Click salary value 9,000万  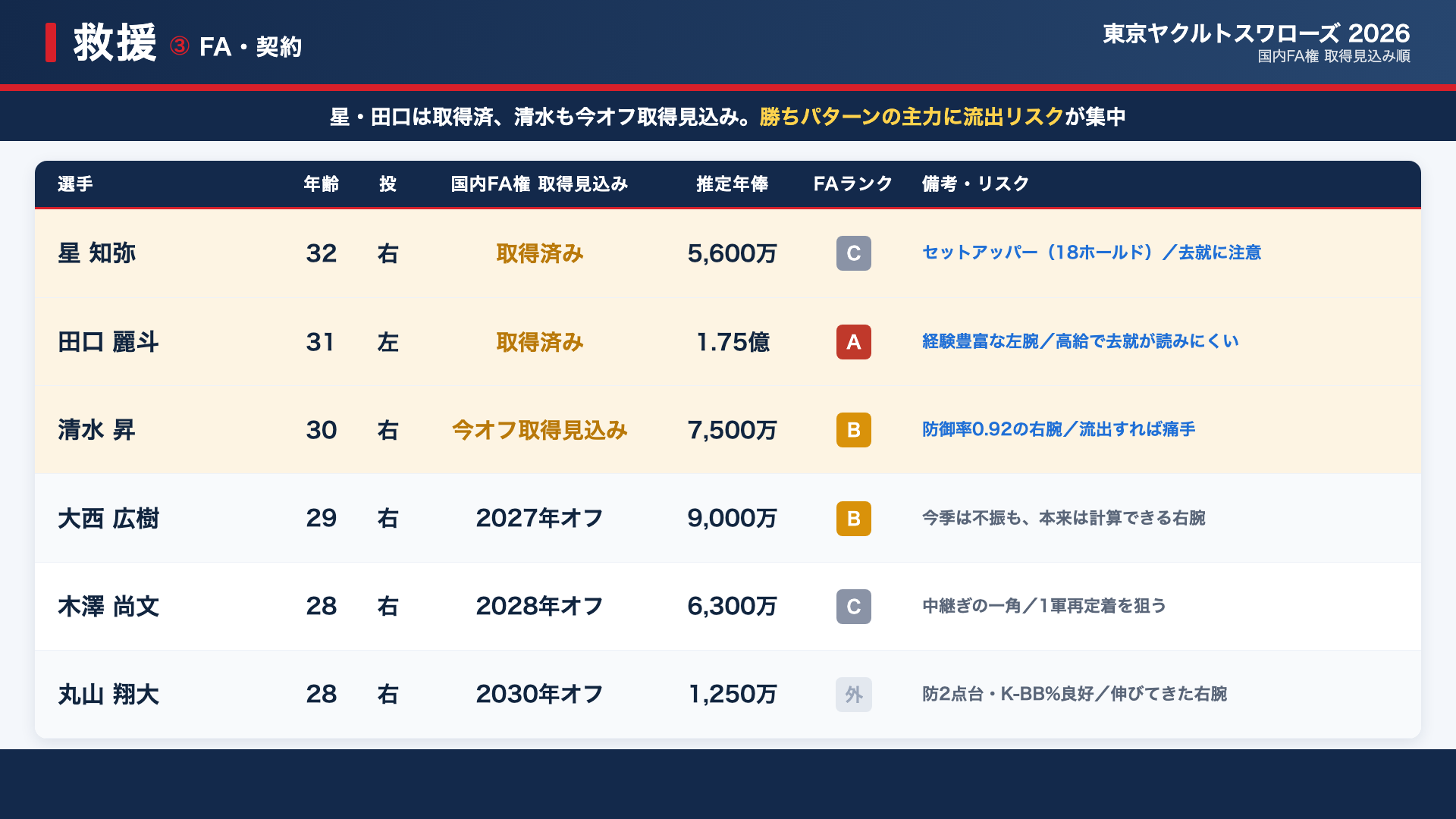pyautogui.click(x=733, y=519)
